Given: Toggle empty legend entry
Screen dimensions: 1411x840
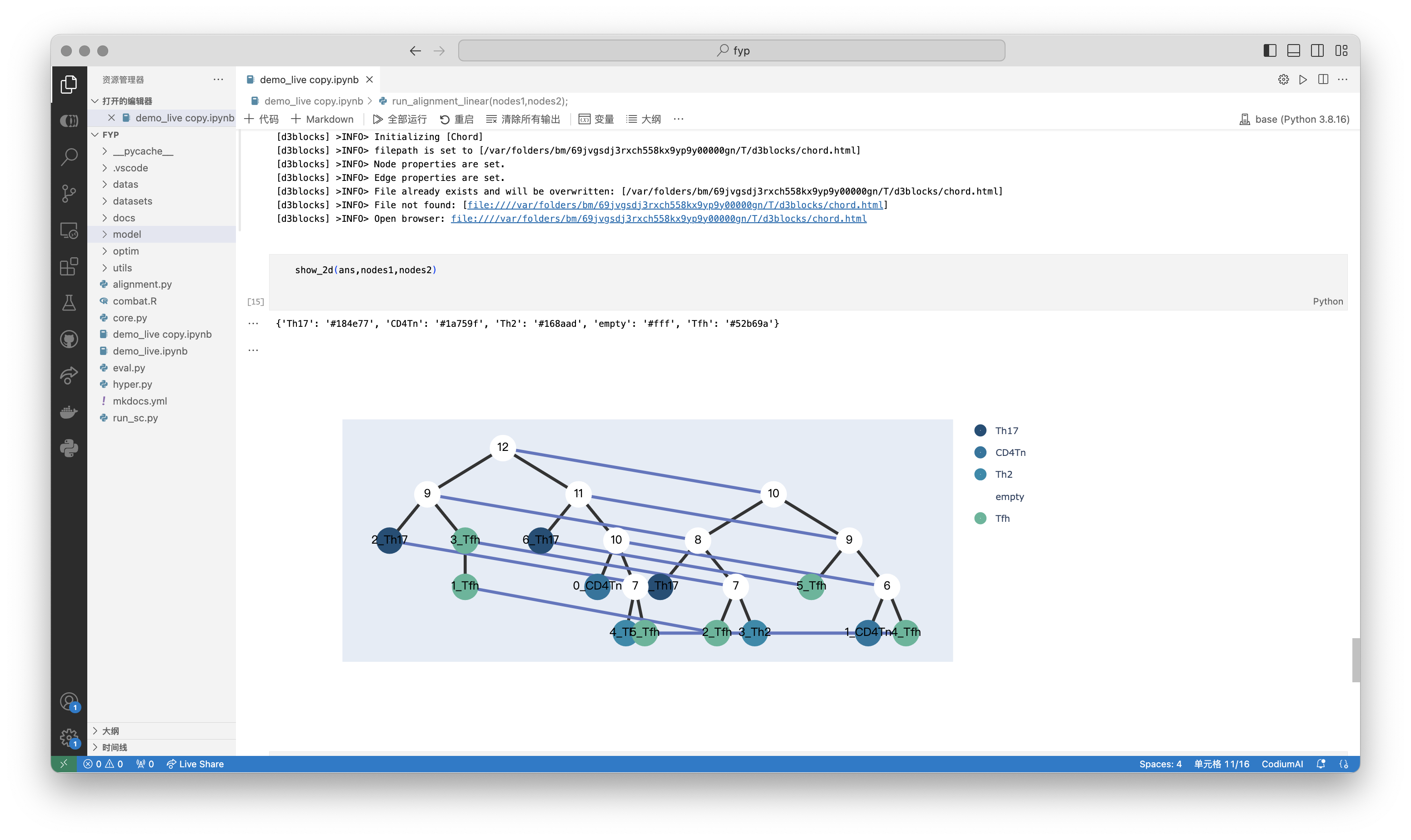Looking at the screenshot, I should coord(1009,496).
